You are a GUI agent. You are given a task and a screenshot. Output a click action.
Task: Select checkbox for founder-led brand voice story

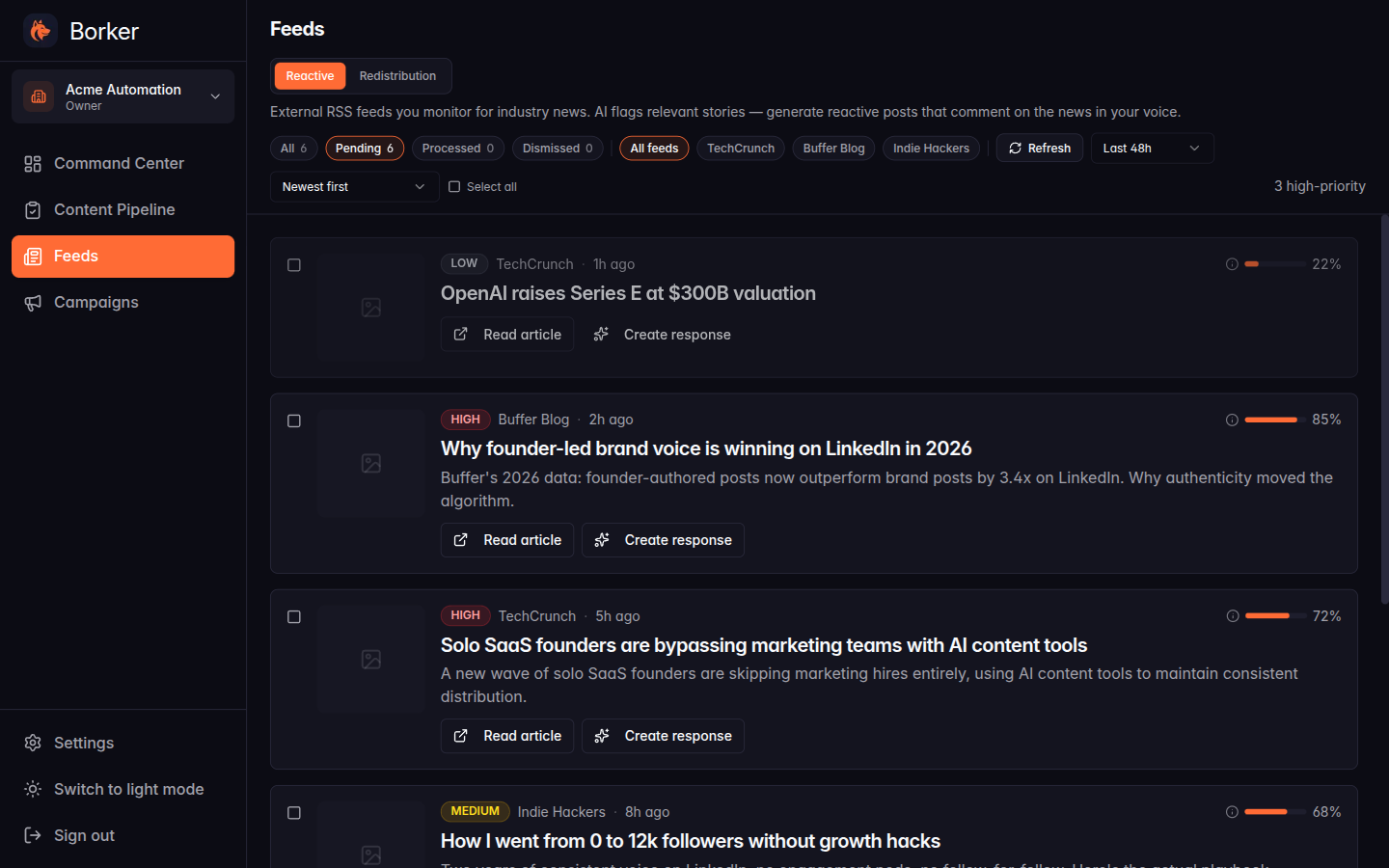[x=294, y=420]
